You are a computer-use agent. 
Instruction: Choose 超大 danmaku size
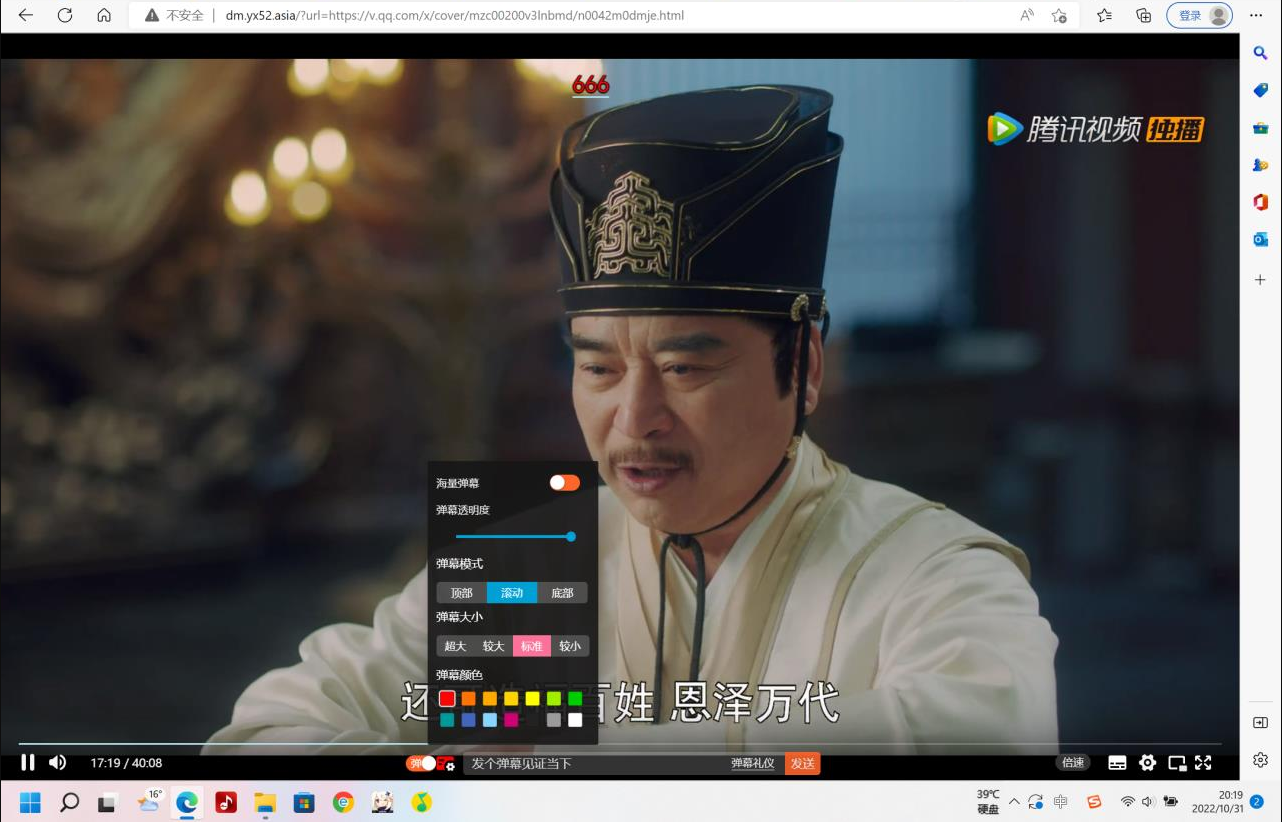456,646
